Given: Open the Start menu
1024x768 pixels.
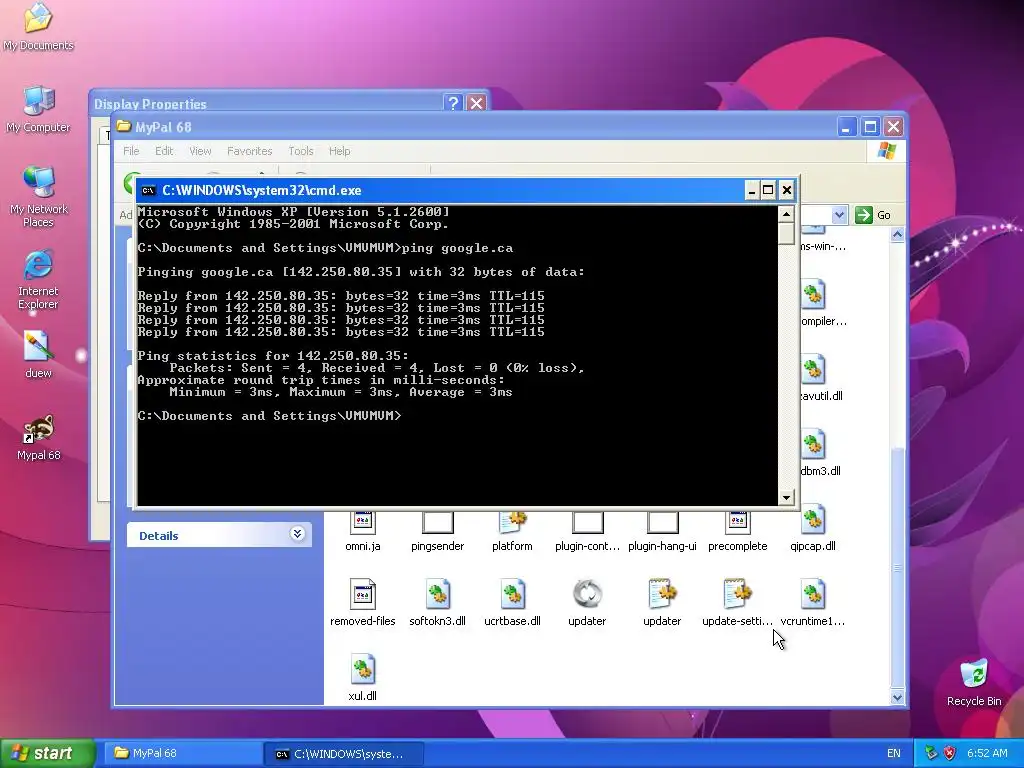Looking at the screenshot, I should 47,753.
